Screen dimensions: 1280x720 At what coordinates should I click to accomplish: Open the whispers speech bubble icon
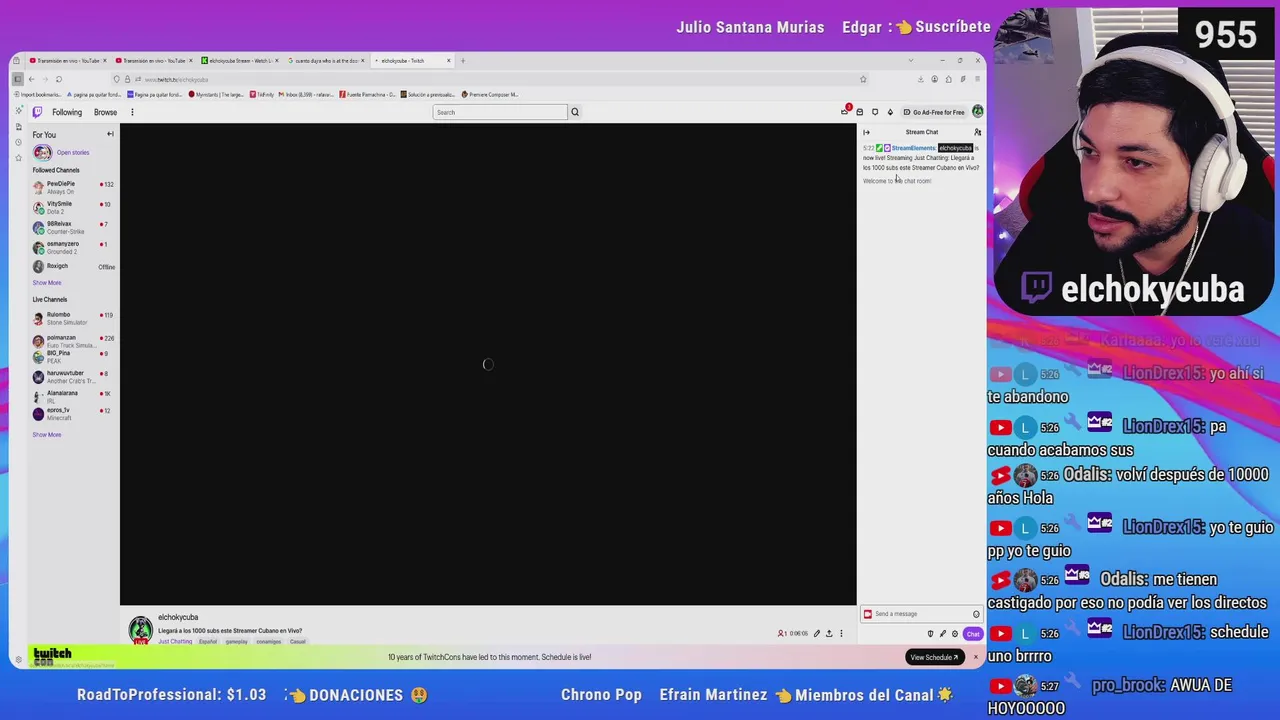click(x=875, y=112)
